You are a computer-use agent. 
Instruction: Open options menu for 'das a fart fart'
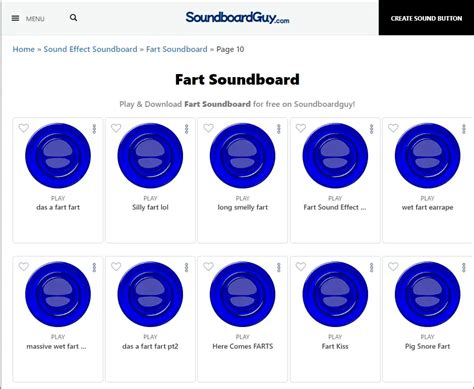pyautogui.click(x=94, y=129)
